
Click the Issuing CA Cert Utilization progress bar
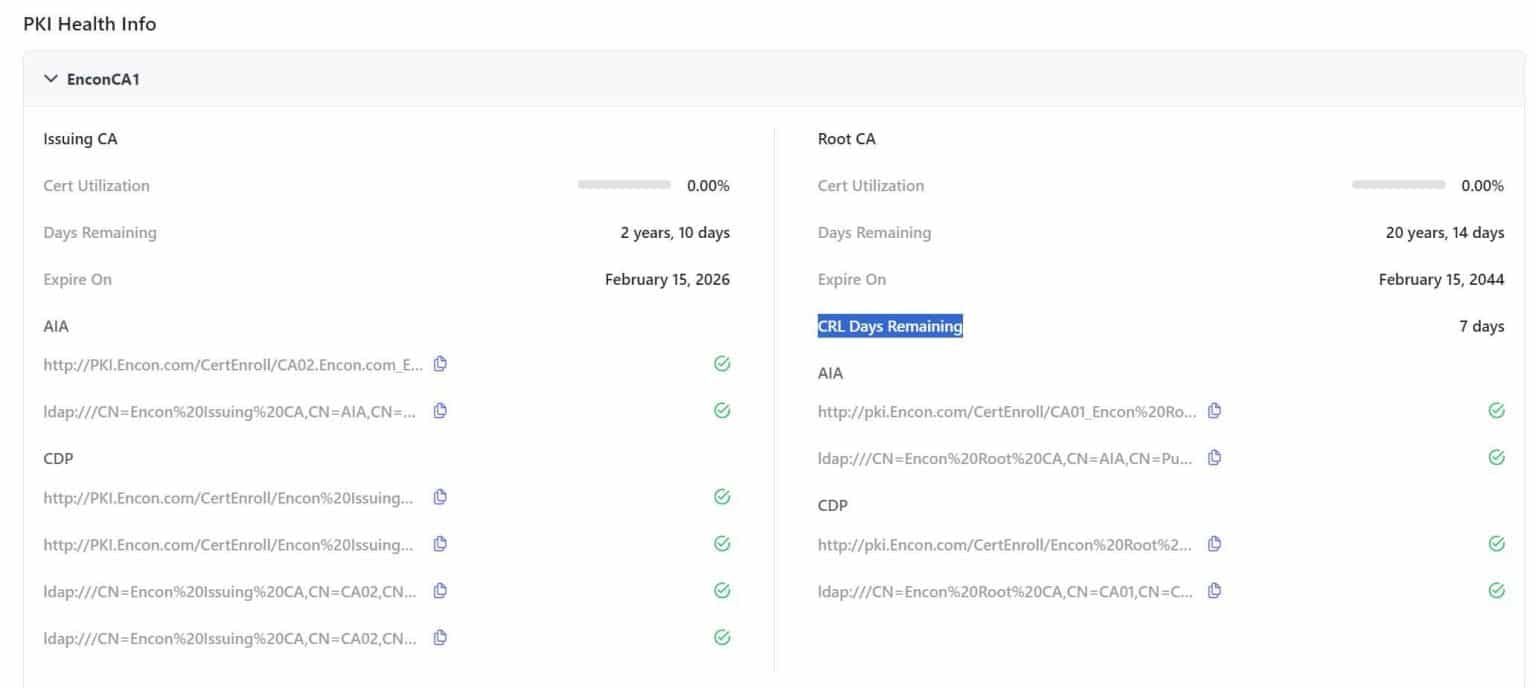624,185
